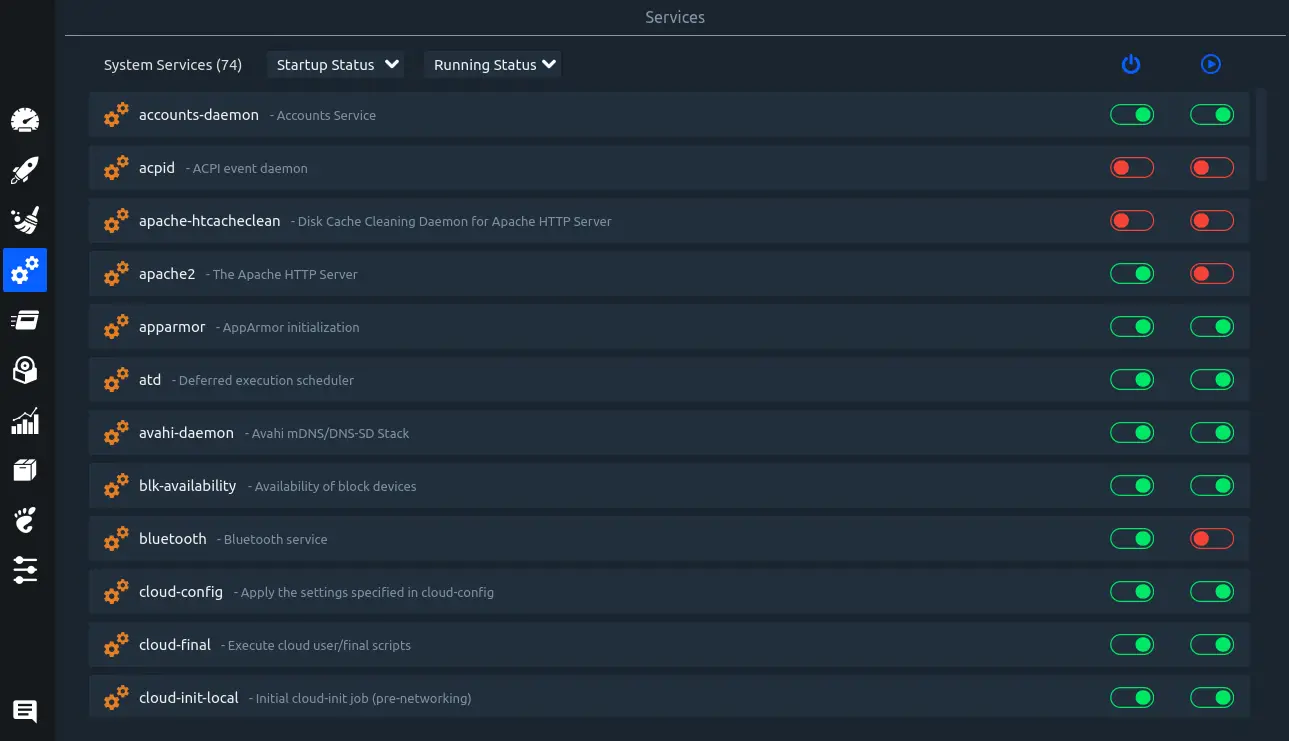Click the gears icon beside blk-availability
The height and width of the screenshot is (741, 1289).
tap(116, 486)
